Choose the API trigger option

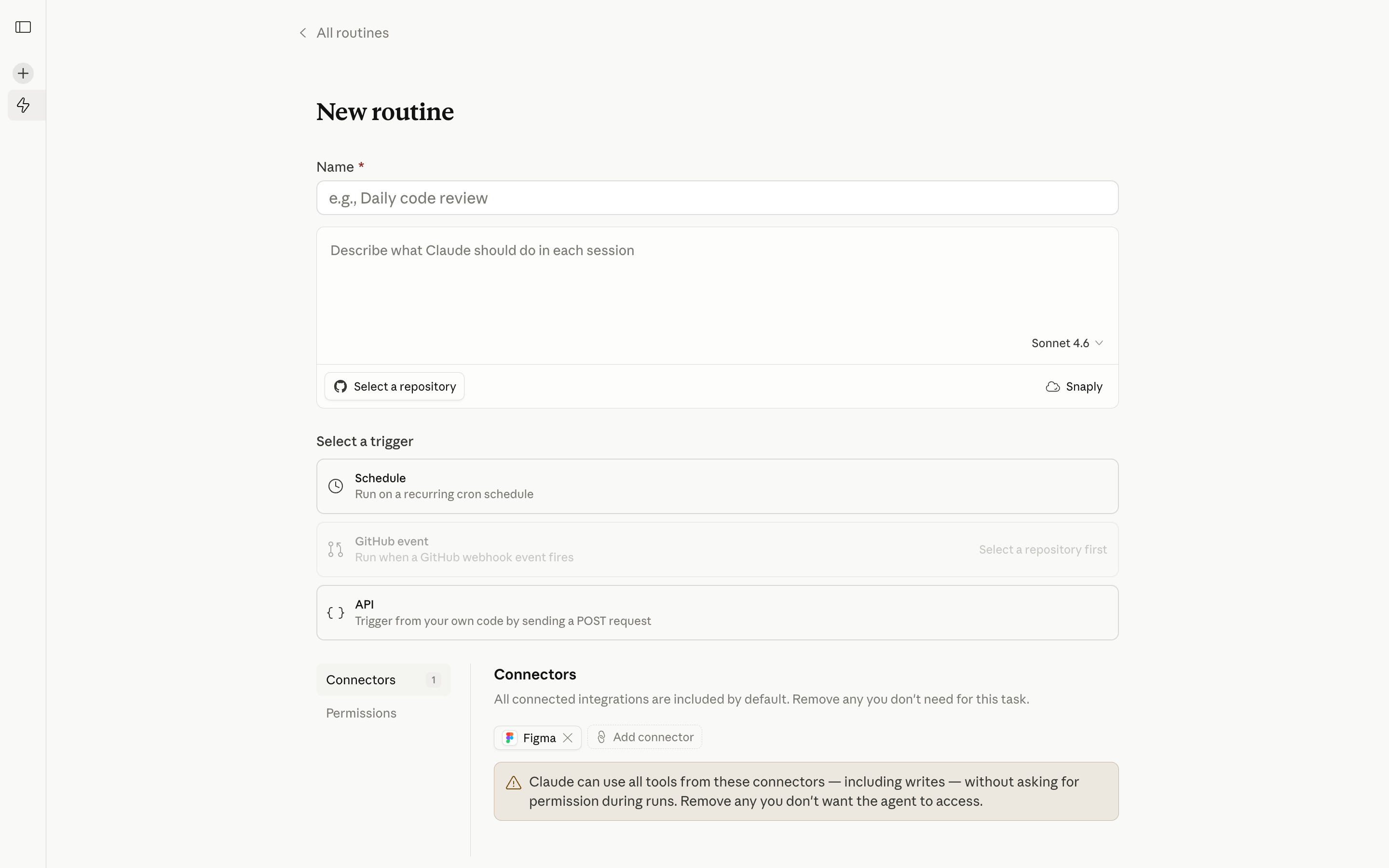(x=717, y=612)
